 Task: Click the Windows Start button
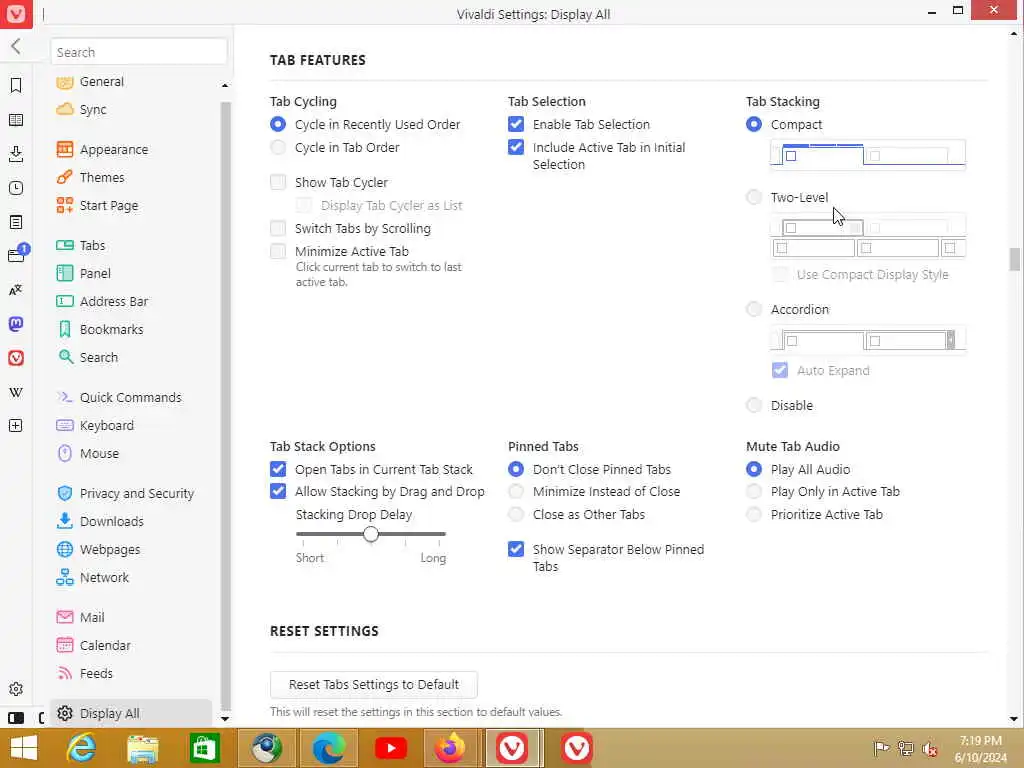[24, 748]
